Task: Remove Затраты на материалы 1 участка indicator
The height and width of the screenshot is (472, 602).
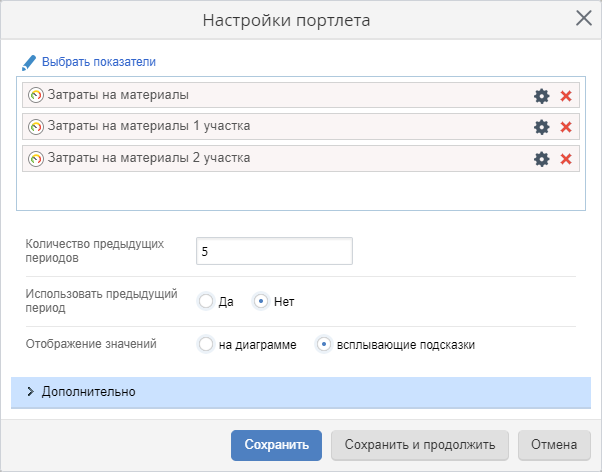Action: [x=565, y=127]
